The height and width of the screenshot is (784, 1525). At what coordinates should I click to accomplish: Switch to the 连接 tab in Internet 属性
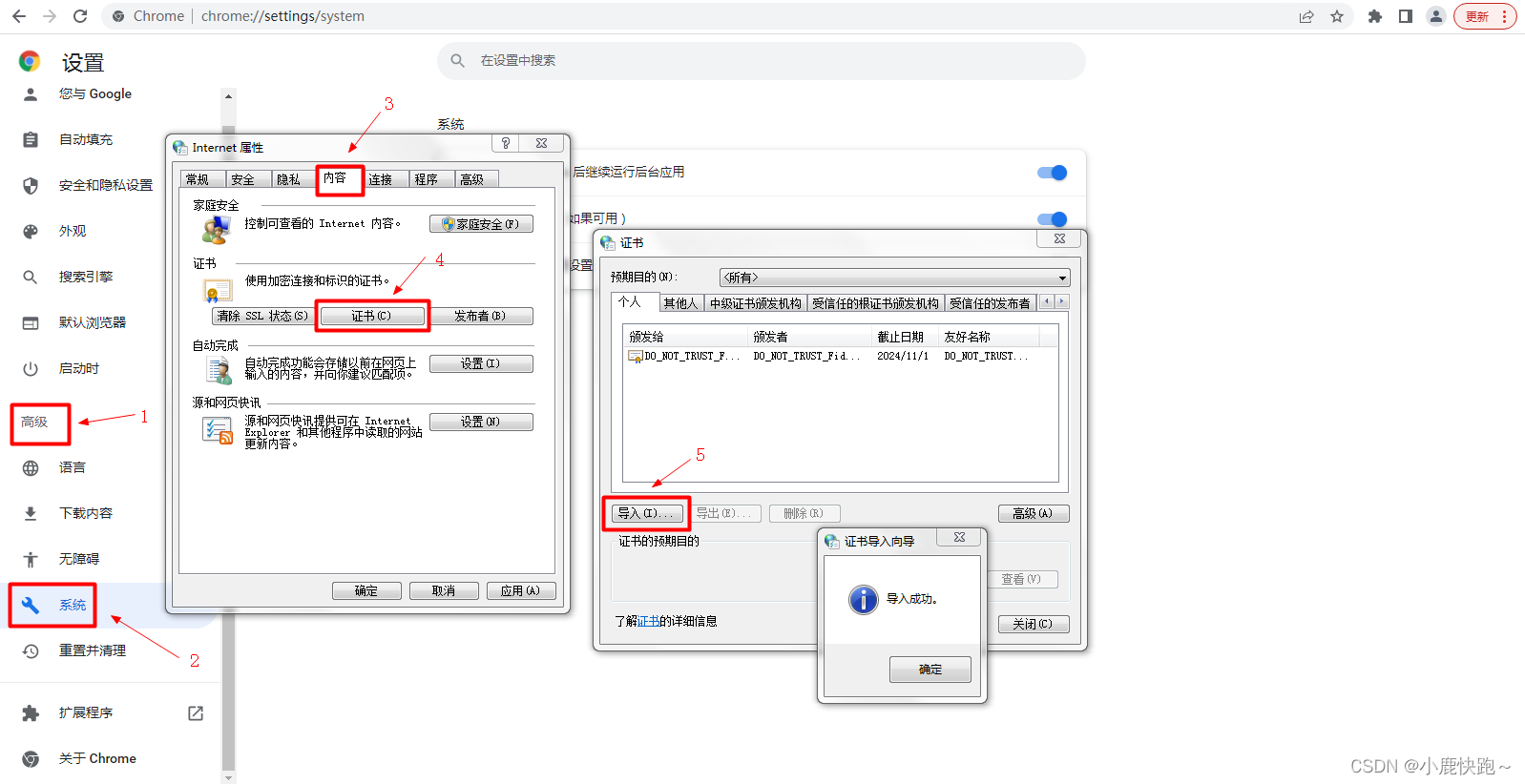tap(385, 179)
